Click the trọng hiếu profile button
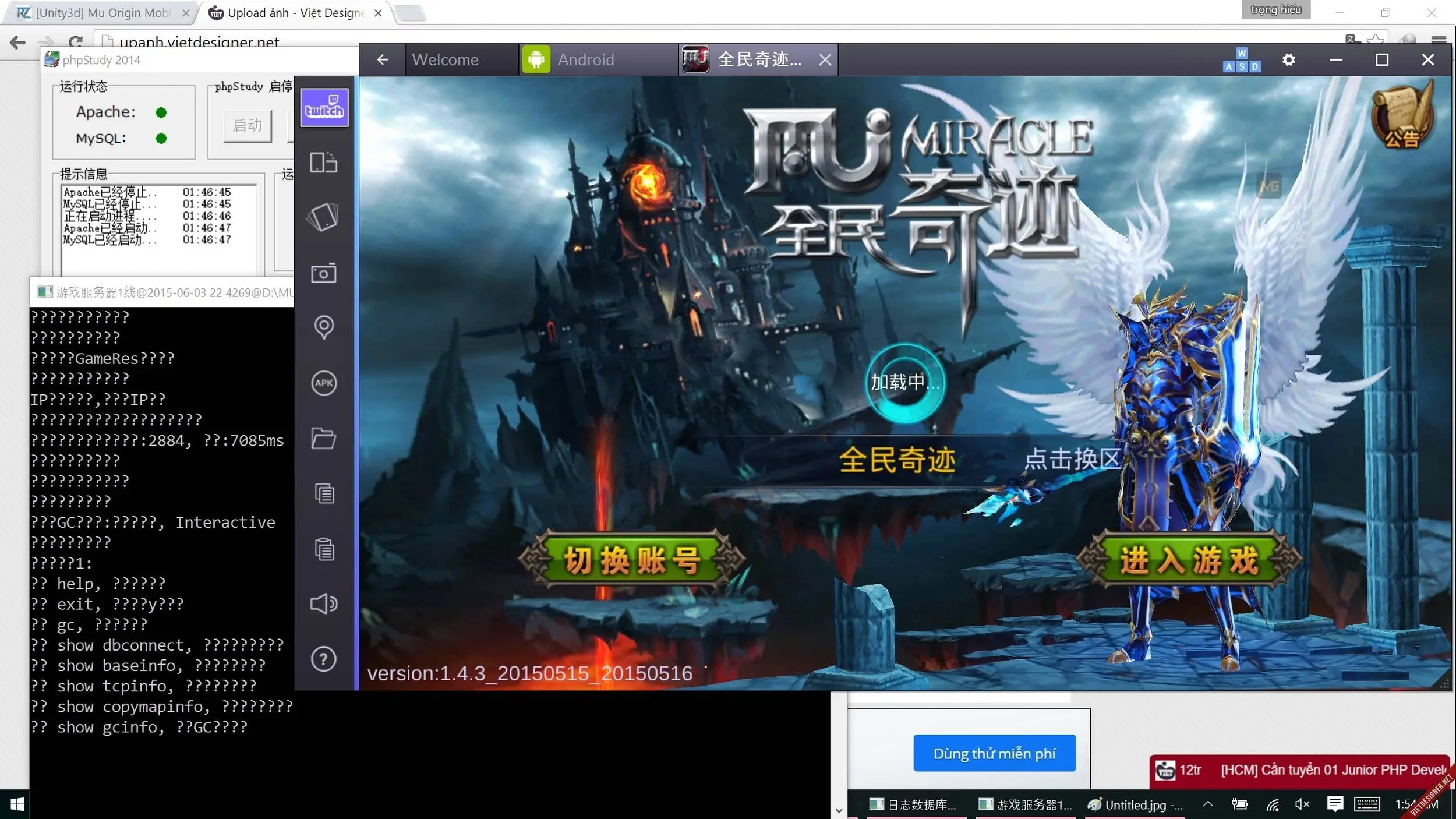The height and width of the screenshot is (819, 1456). [x=1275, y=10]
